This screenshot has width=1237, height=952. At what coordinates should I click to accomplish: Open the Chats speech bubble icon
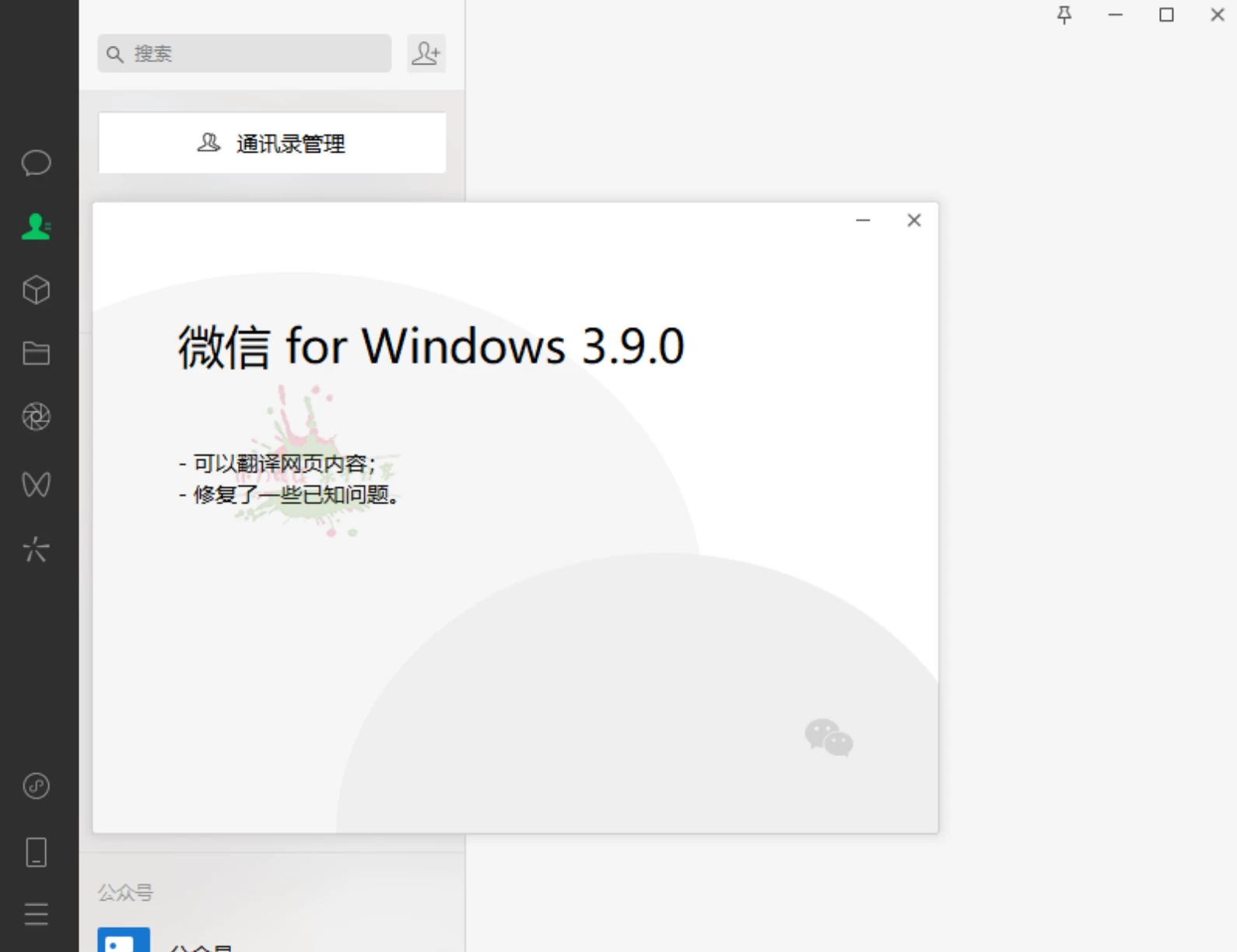click(x=36, y=163)
